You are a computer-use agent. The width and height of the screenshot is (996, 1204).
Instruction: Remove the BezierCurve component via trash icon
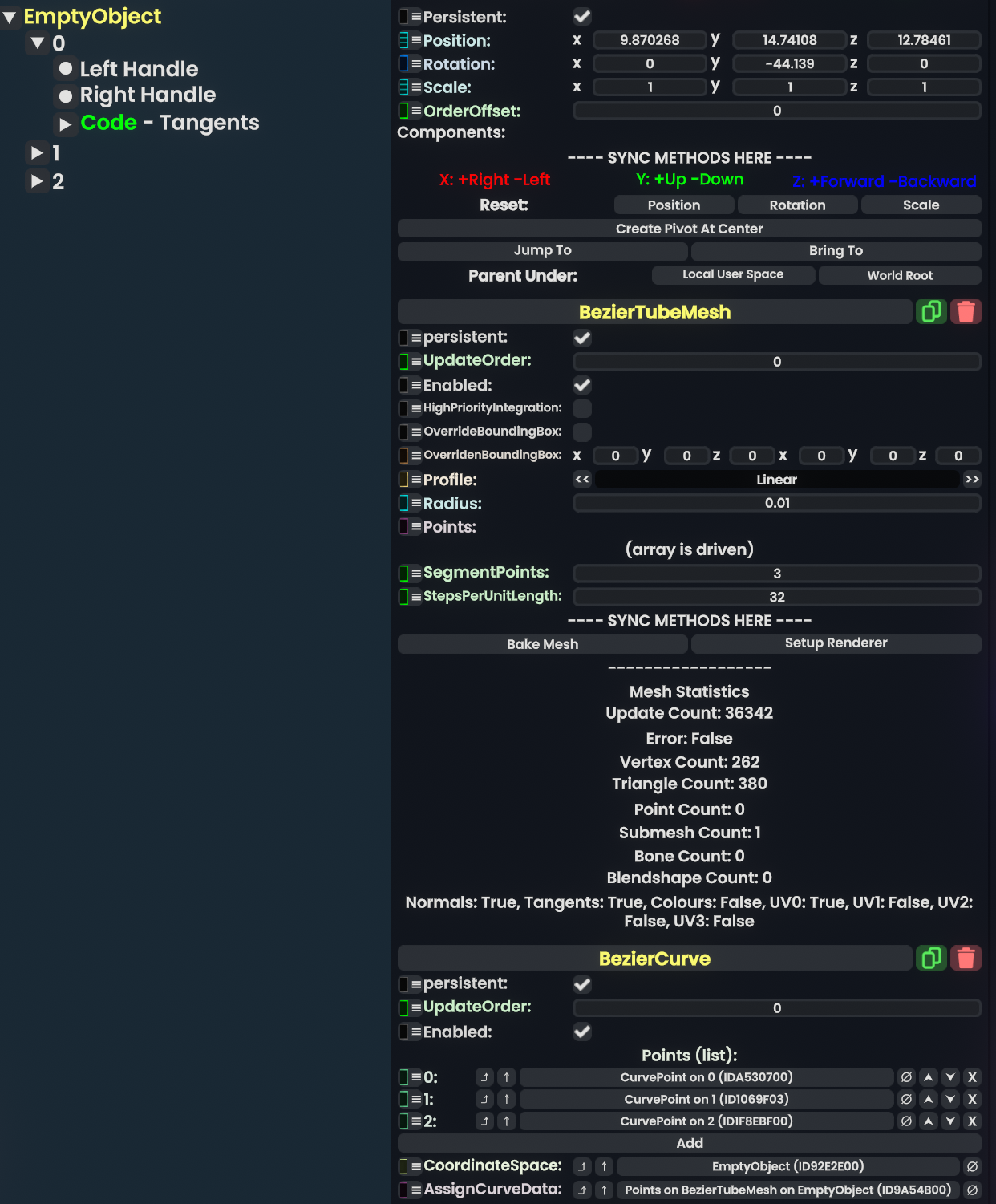tap(966, 958)
